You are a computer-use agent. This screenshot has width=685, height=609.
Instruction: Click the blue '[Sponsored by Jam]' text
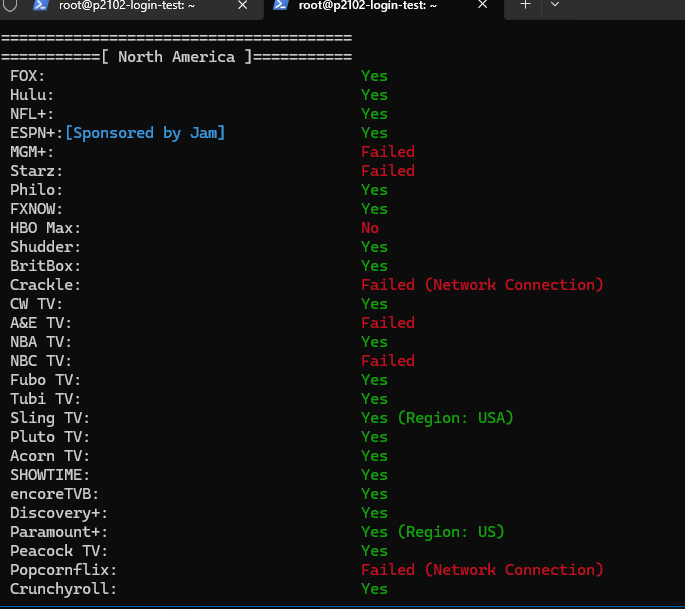click(145, 133)
